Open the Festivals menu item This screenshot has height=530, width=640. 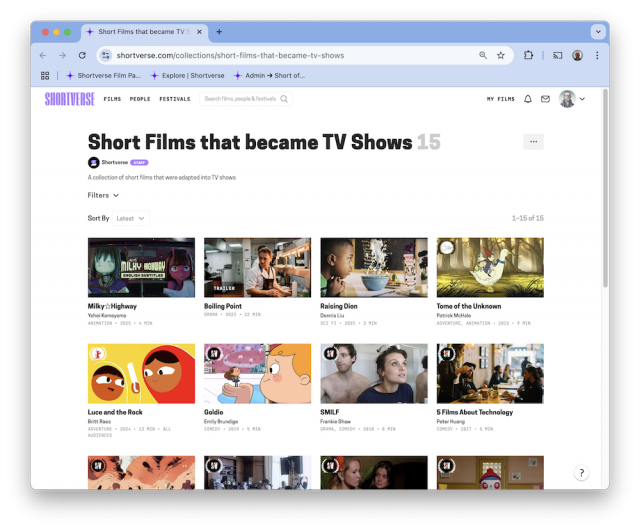point(174,99)
